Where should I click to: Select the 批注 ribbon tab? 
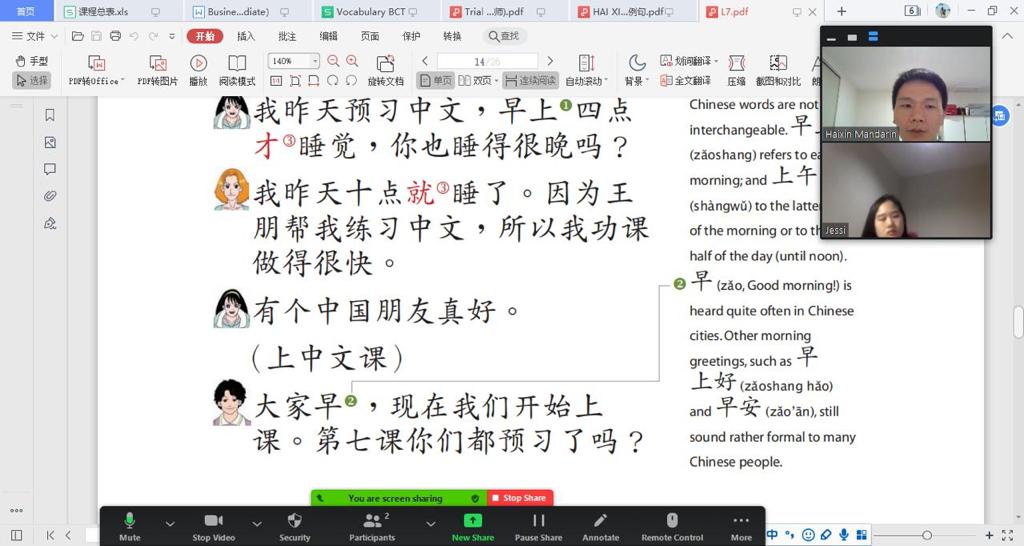tap(287, 36)
